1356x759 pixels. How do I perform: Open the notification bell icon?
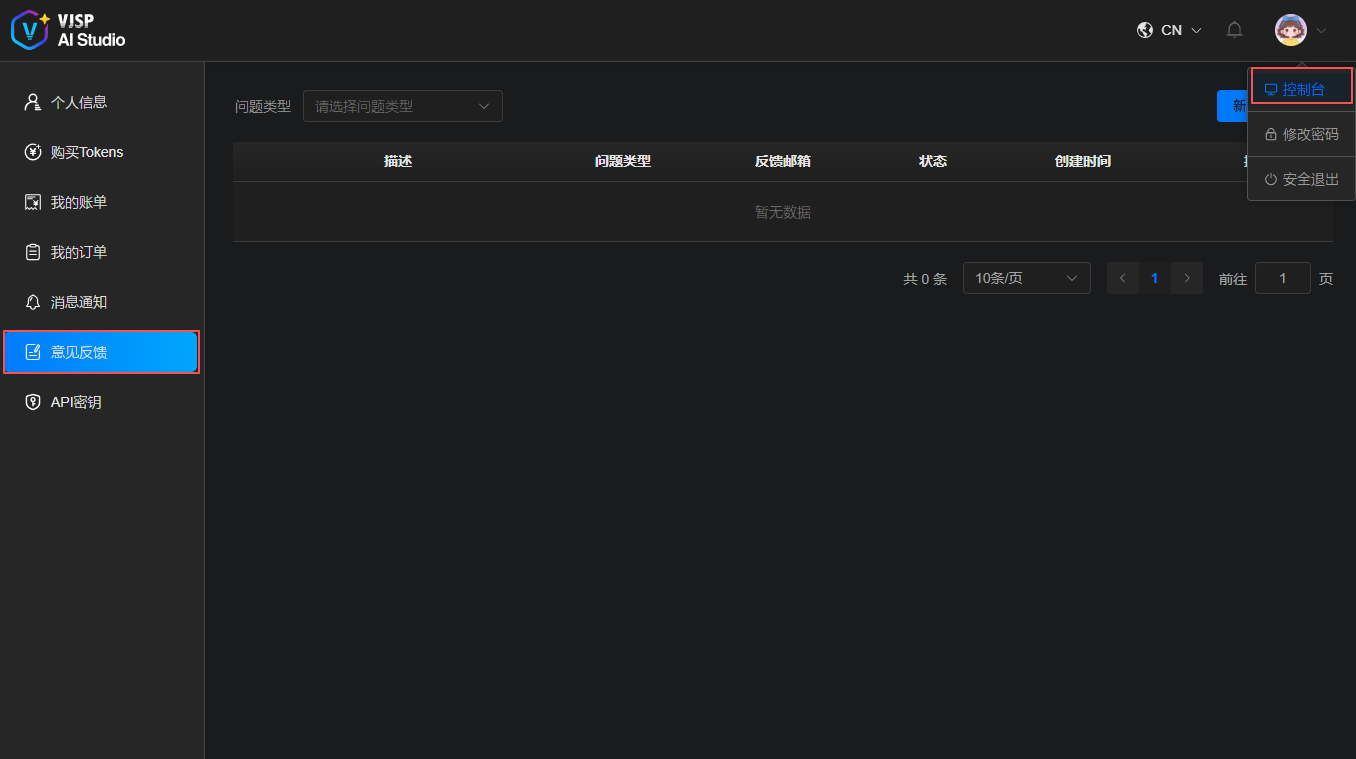click(1234, 30)
